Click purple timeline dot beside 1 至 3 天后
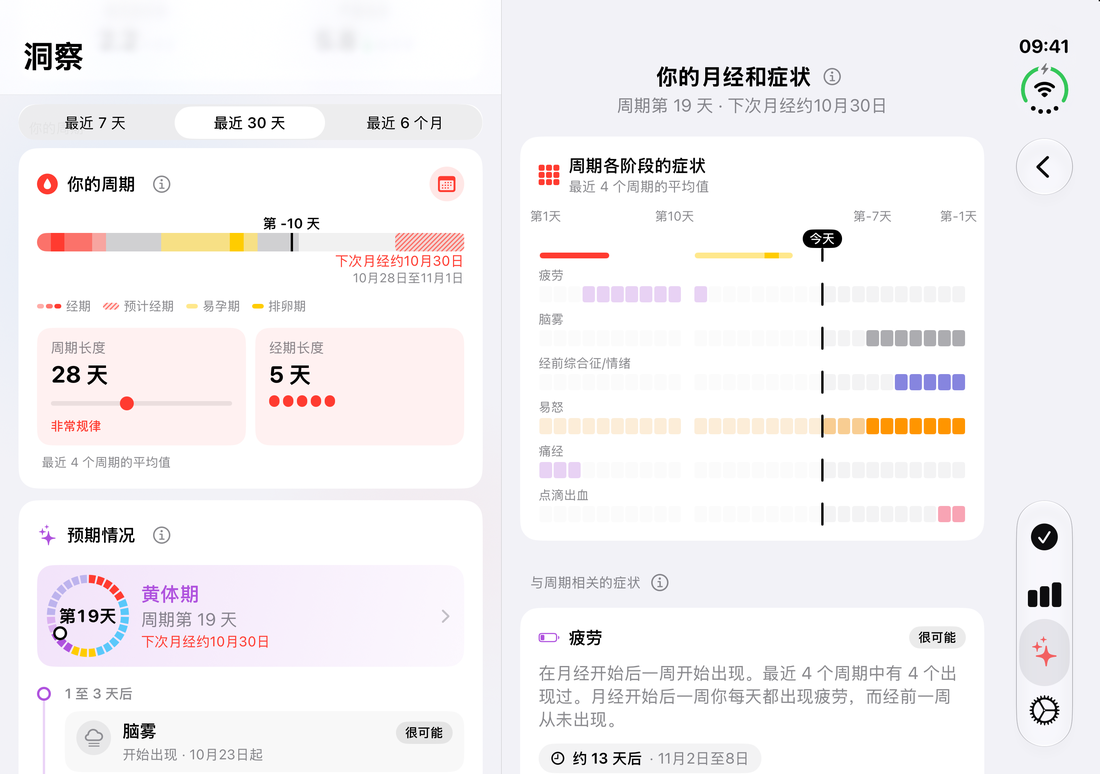1100x774 pixels. click(x=43, y=694)
